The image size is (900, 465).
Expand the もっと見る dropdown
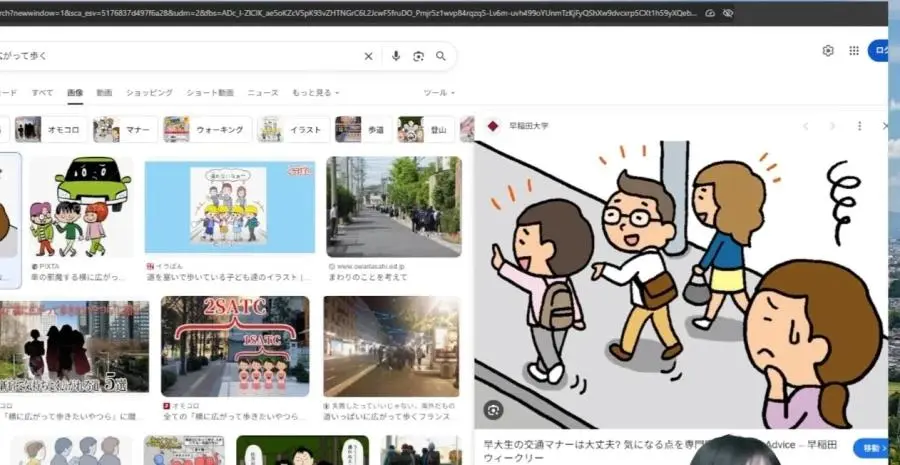(x=315, y=92)
